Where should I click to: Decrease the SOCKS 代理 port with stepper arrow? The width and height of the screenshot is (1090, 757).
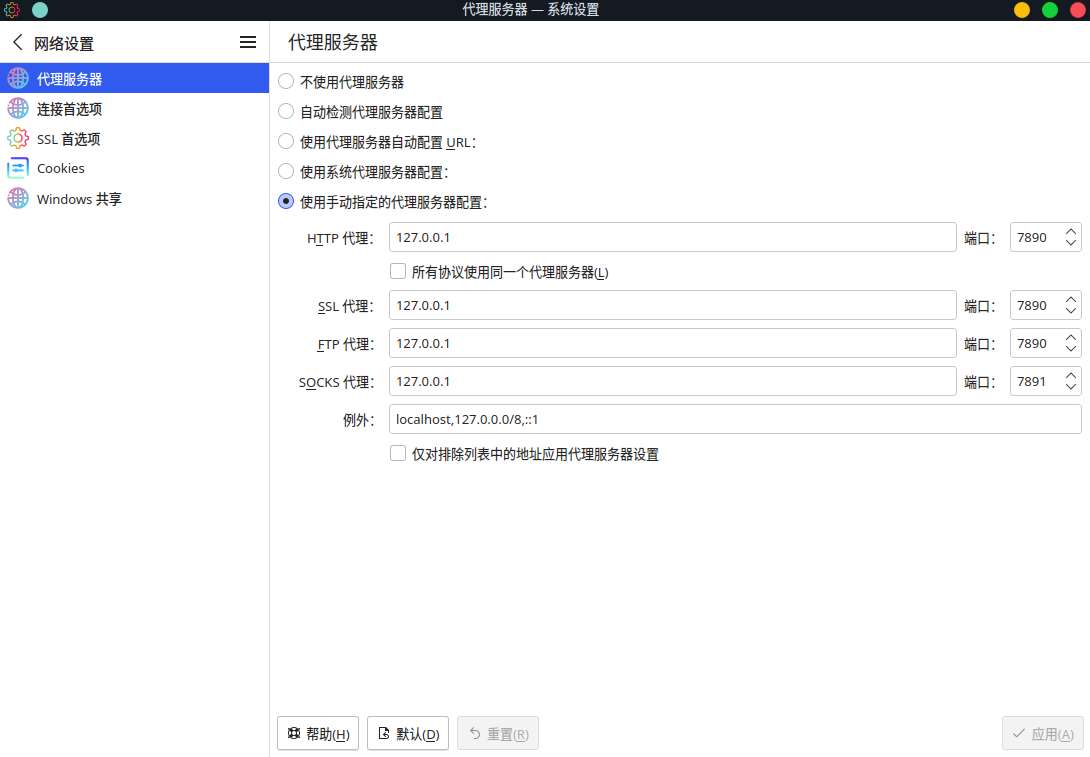pyautogui.click(x=1071, y=387)
